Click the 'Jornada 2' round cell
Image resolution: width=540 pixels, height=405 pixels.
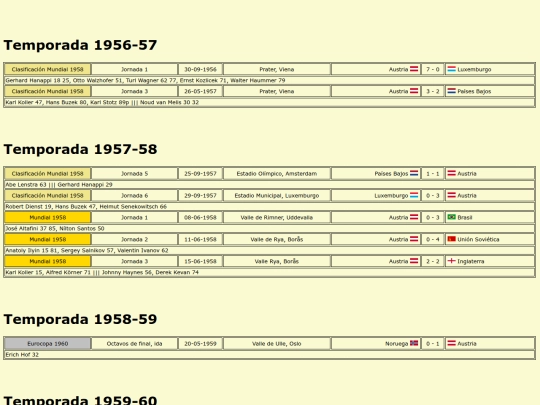(x=135, y=239)
